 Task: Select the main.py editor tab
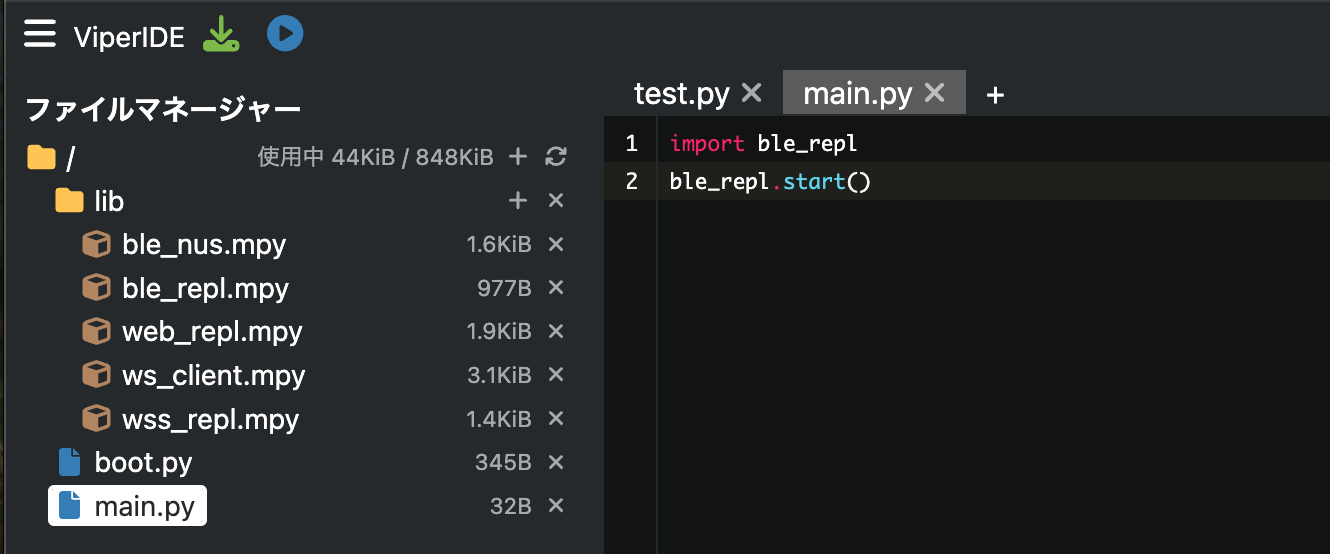pyautogui.click(x=858, y=94)
